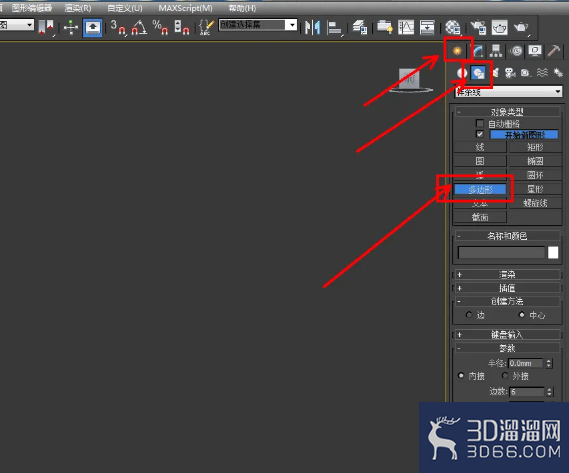The image size is (569, 473).
Task: Open the white object color swatch
Action: click(553, 253)
